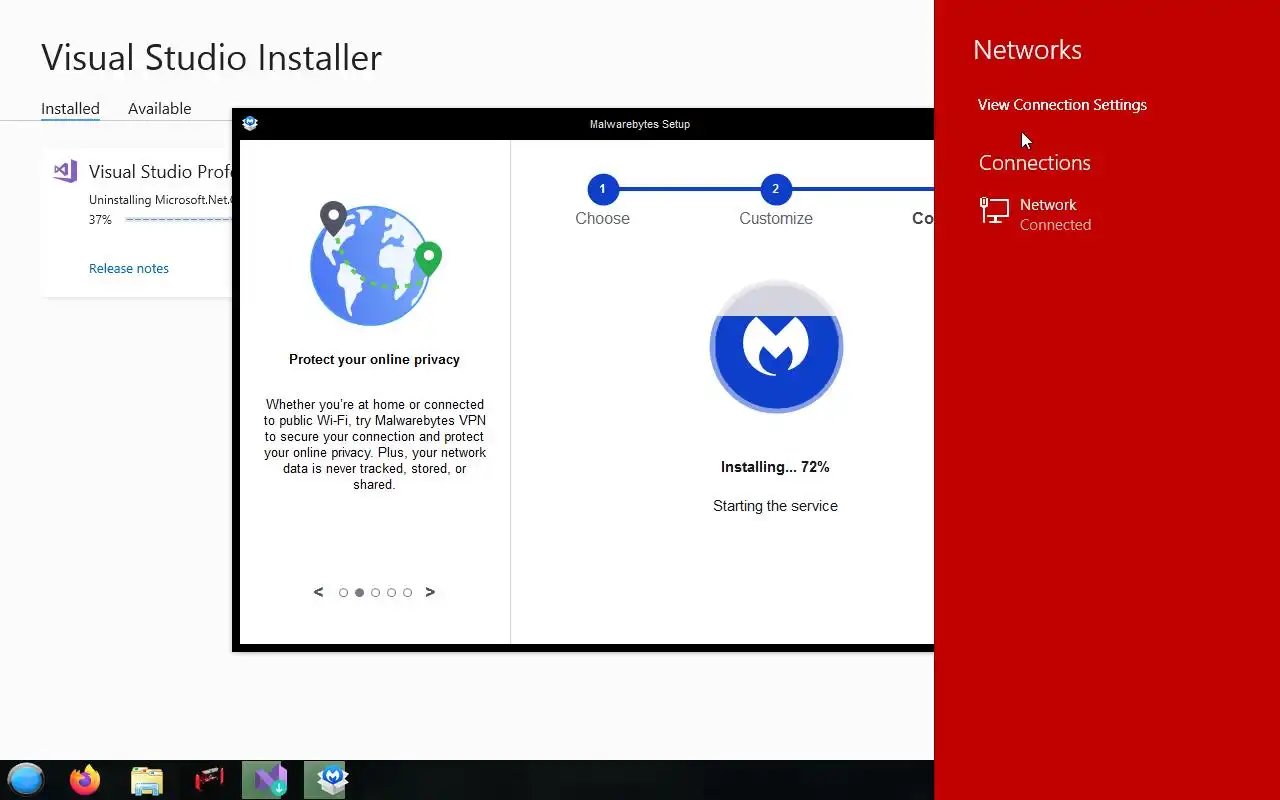The height and width of the screenshot is (800, 1280).
Task: Click the blue Malwarebytes logo circle
Action: pos(776,346)
